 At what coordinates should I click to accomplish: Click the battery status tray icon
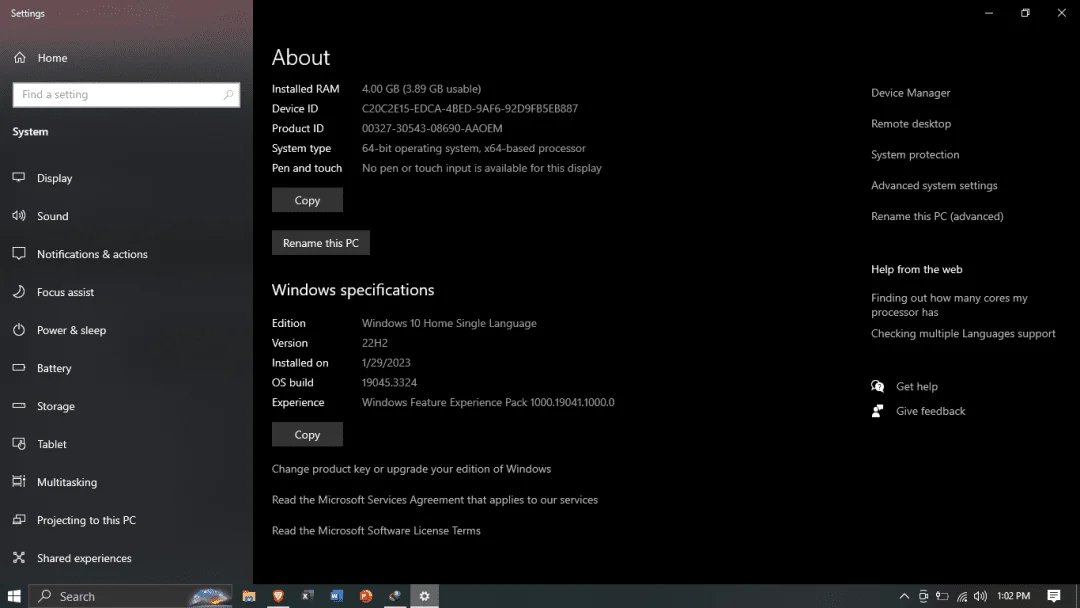coord(942,596)
